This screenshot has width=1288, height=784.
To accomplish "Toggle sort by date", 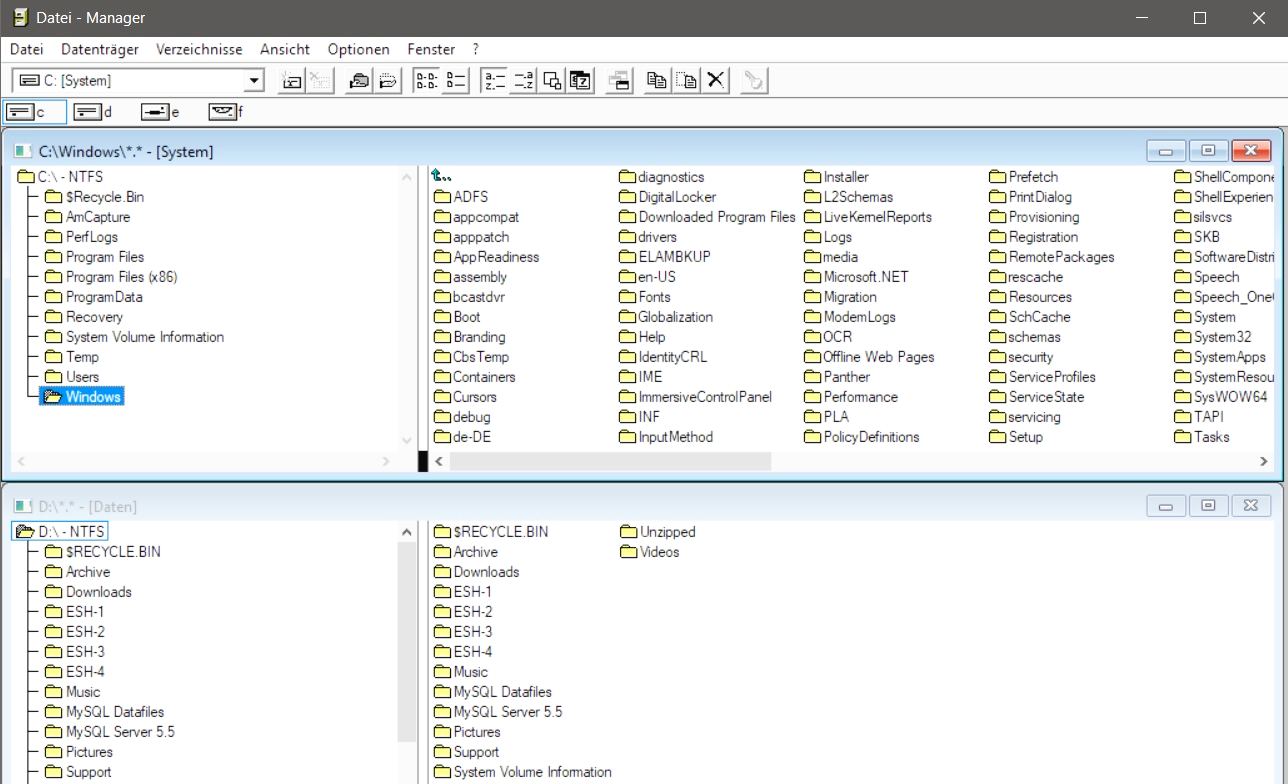I will (580, 81).
